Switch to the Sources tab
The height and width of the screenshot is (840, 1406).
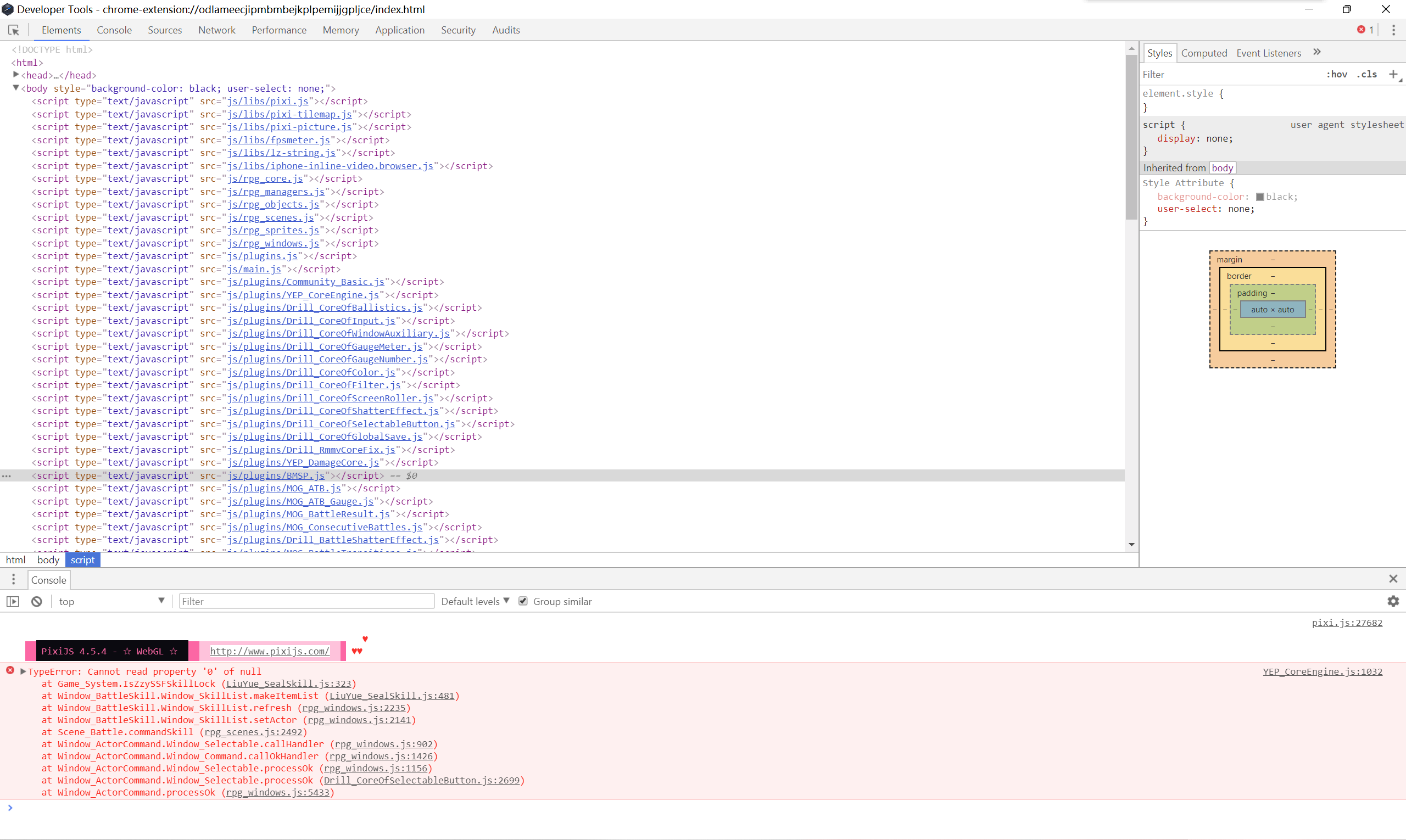click(x=165, y=30)
